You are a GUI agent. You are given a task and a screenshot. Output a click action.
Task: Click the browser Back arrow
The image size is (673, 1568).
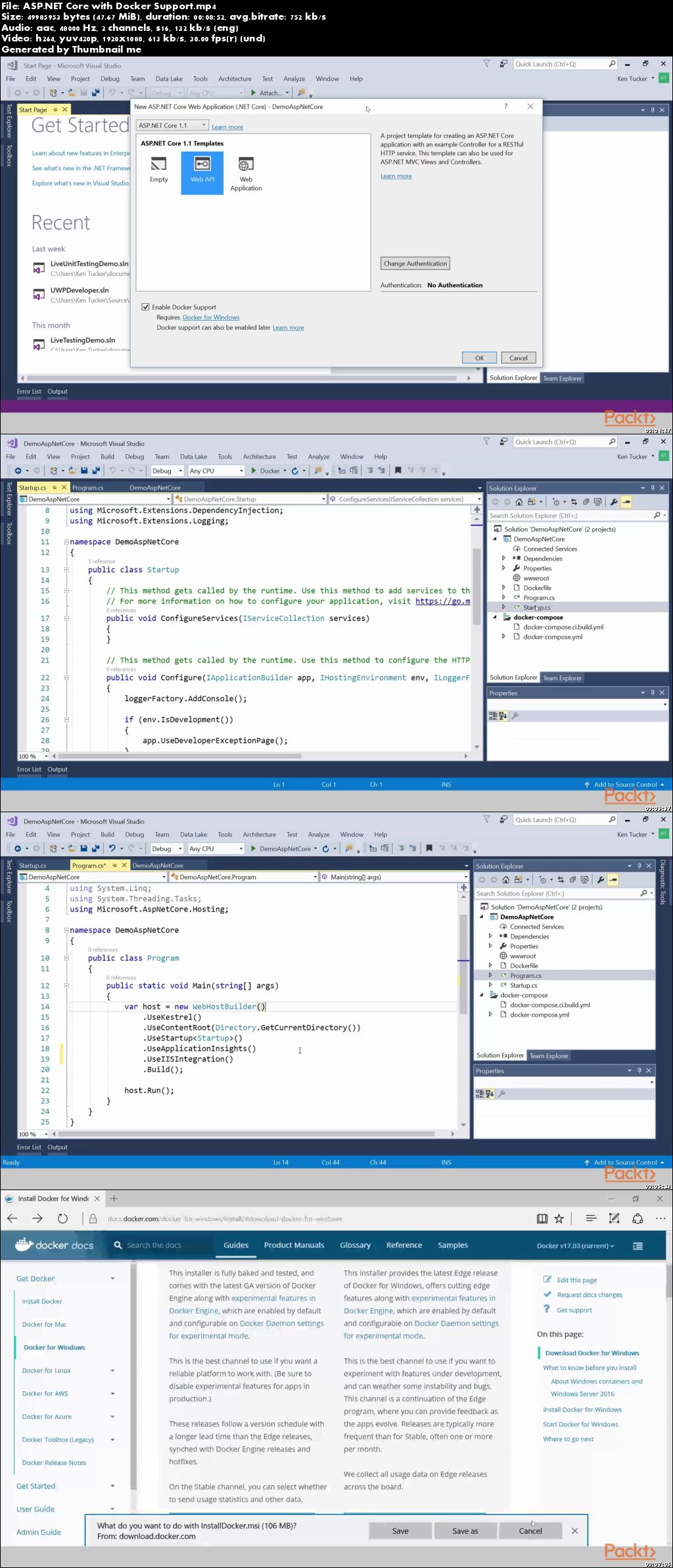click(x=12, y=1218)
